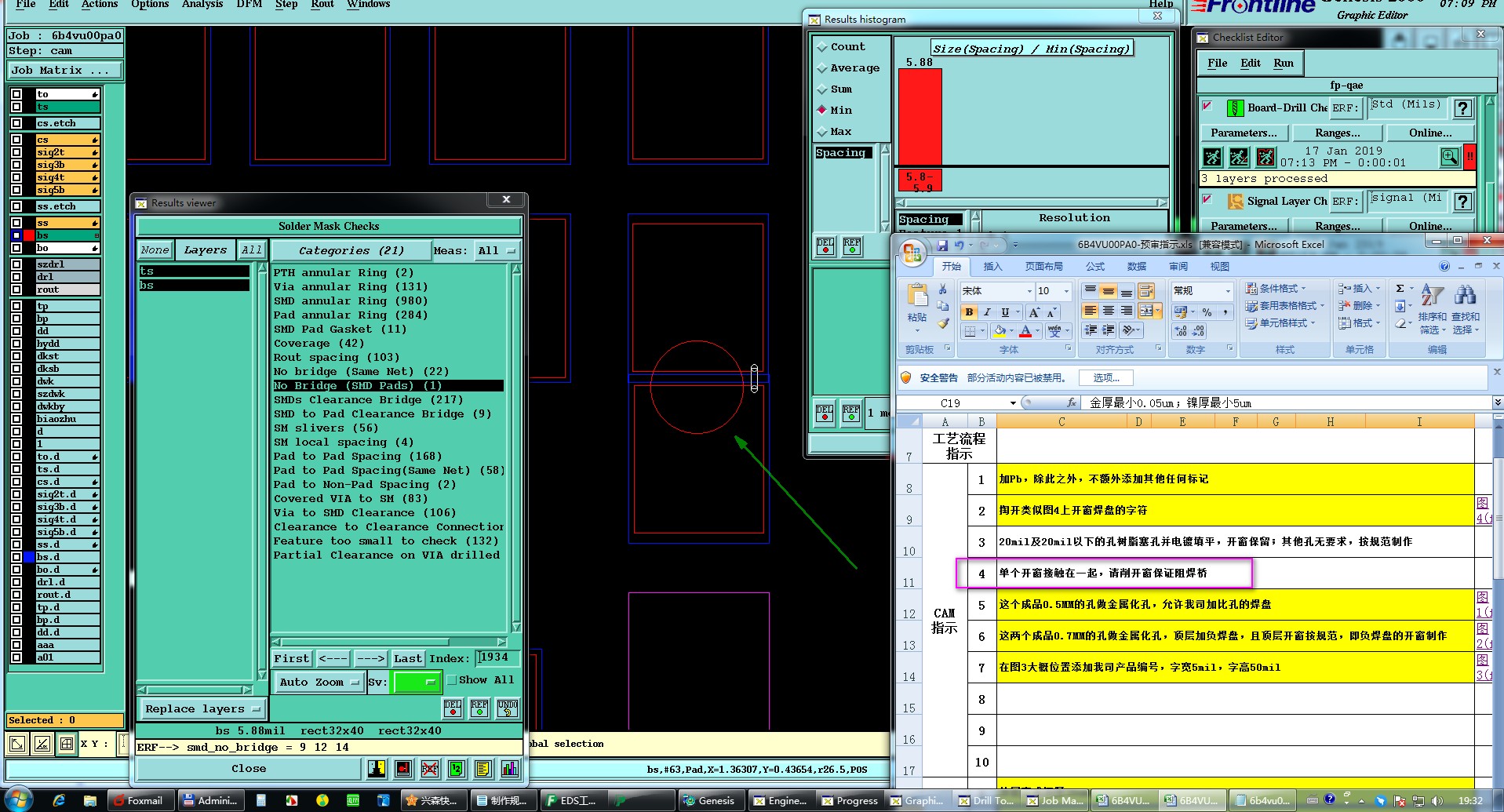Toggle Bold in Excel ribbon

[970, 312]
